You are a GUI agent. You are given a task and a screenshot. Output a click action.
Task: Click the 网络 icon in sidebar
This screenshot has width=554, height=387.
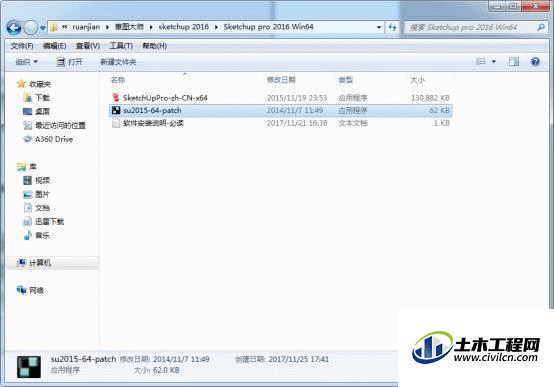click(x=22, y=290)
